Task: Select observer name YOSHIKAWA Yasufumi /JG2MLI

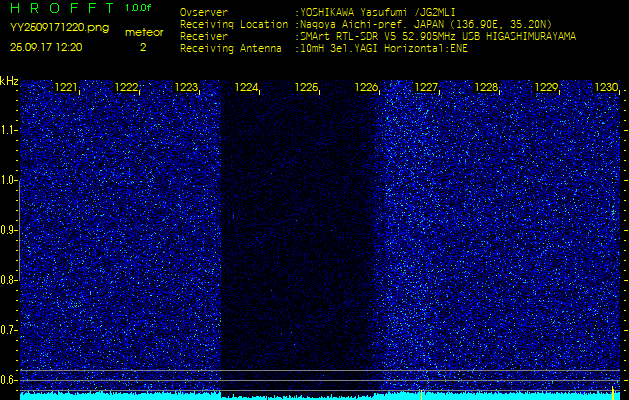Action: tap(377, 12)
